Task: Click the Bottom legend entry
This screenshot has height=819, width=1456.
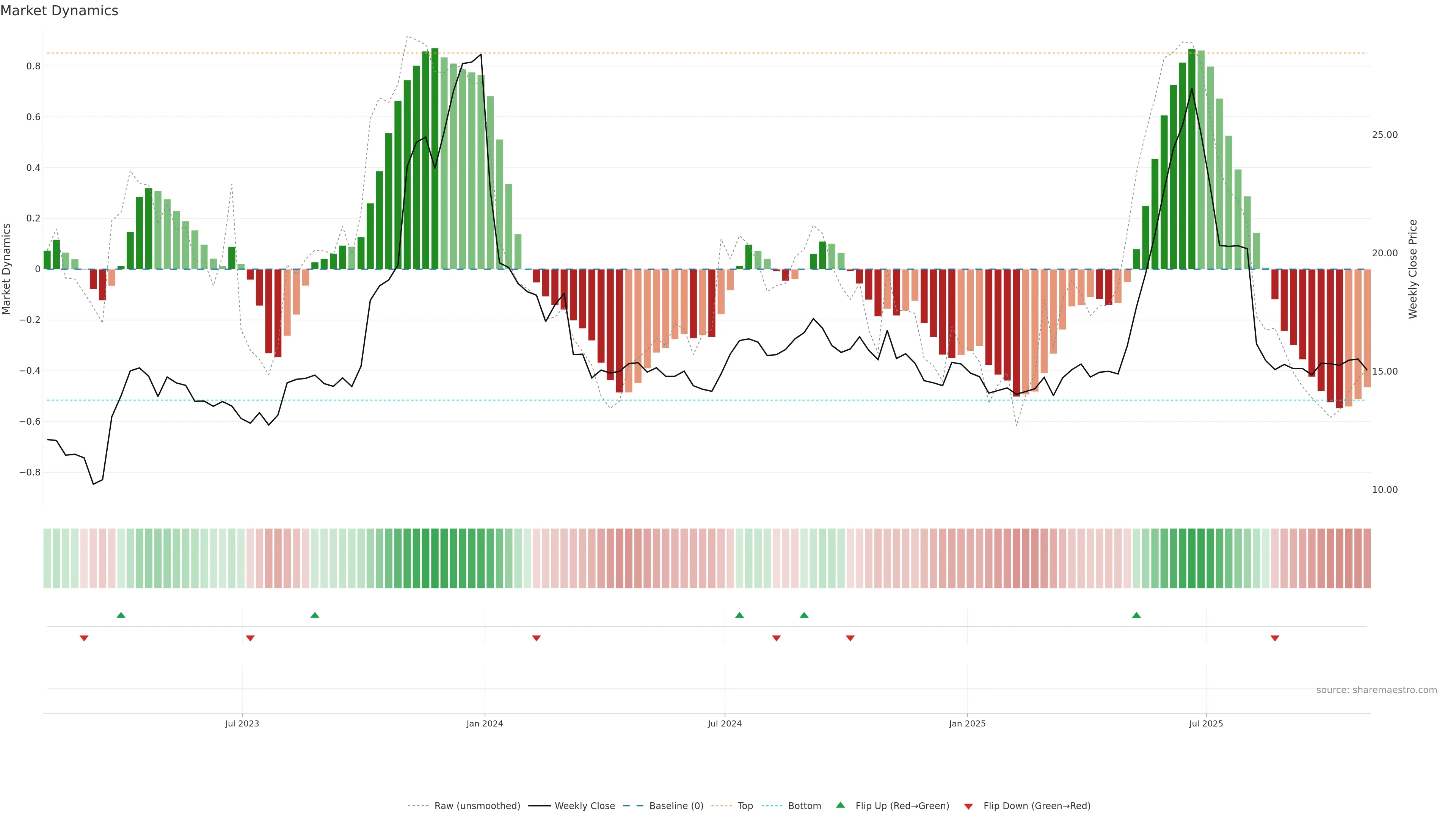Action: click(804, 806)
